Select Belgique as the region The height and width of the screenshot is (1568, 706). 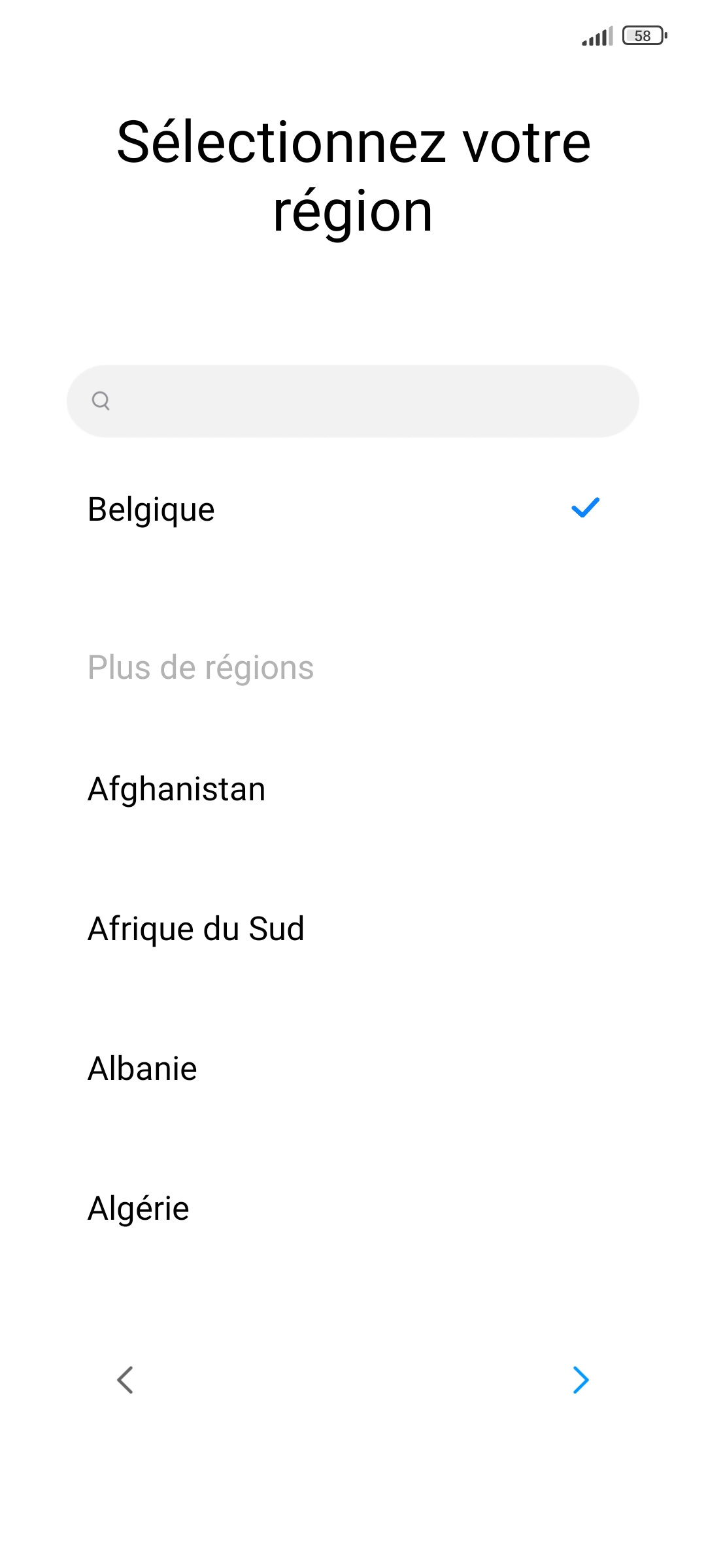152,510
